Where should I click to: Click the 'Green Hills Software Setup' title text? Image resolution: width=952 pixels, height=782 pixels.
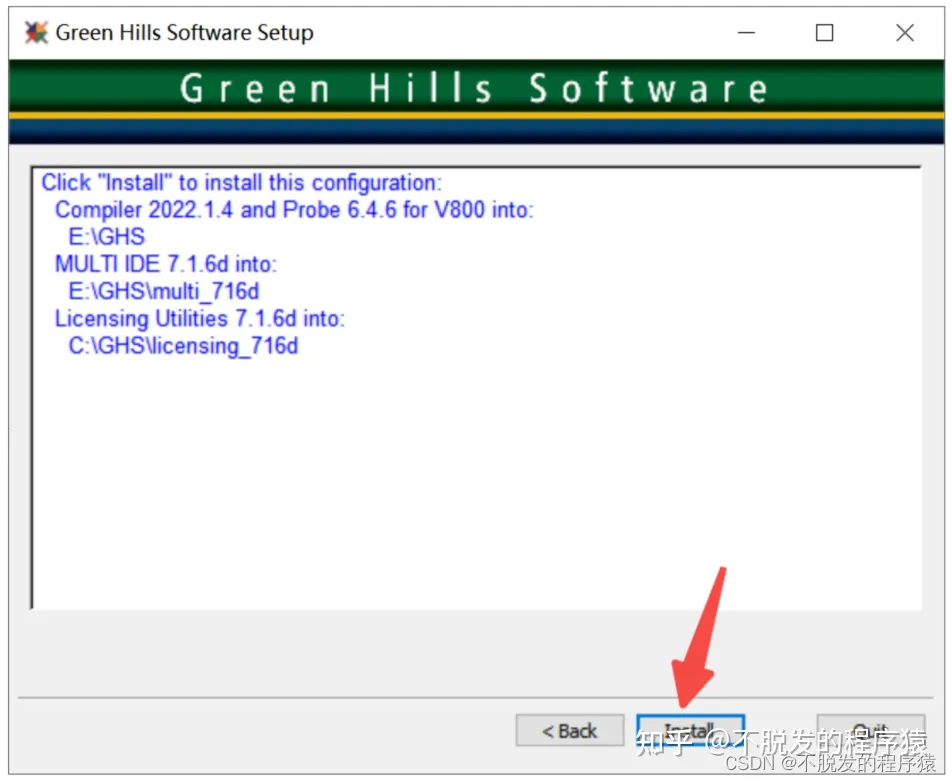(x=185, y=32)
